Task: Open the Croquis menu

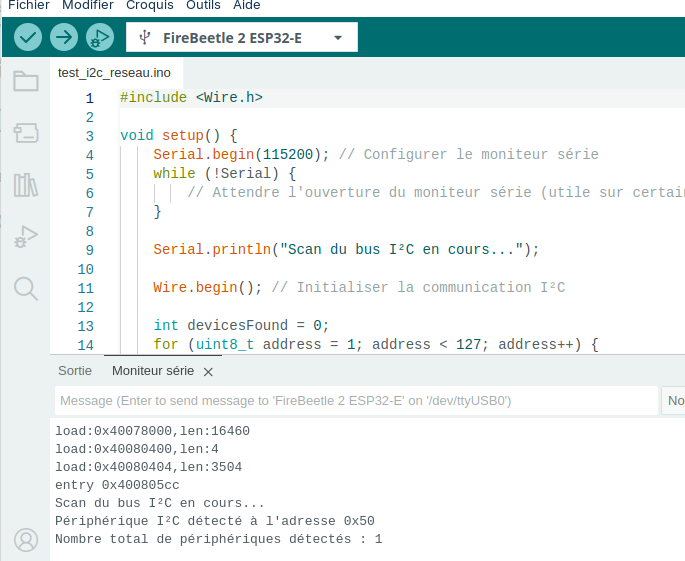Action: click(x=150, y=5)
